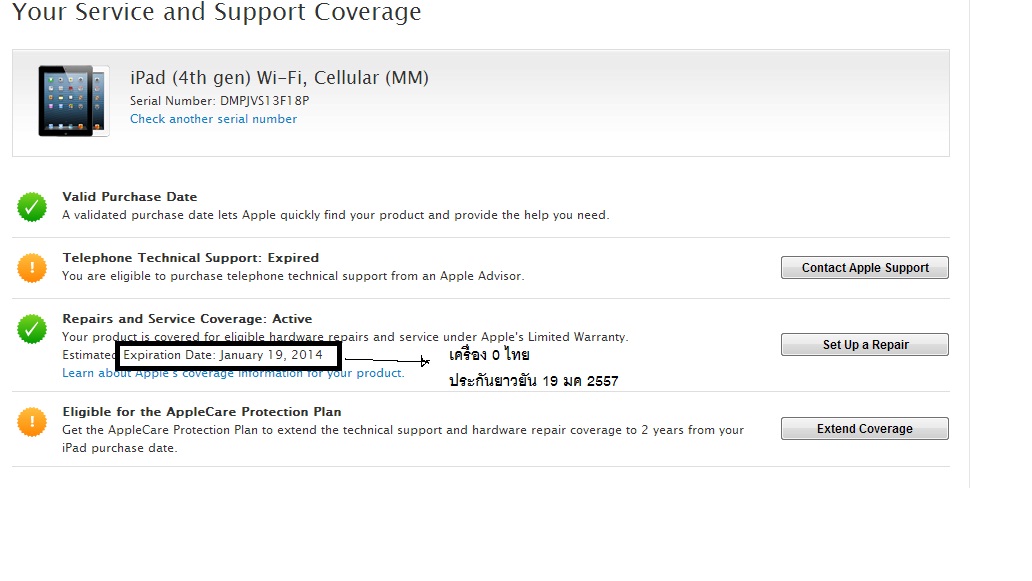Click the iPad product thumbnail image
The image size is (1032, 581).
[x=74, y=101]
